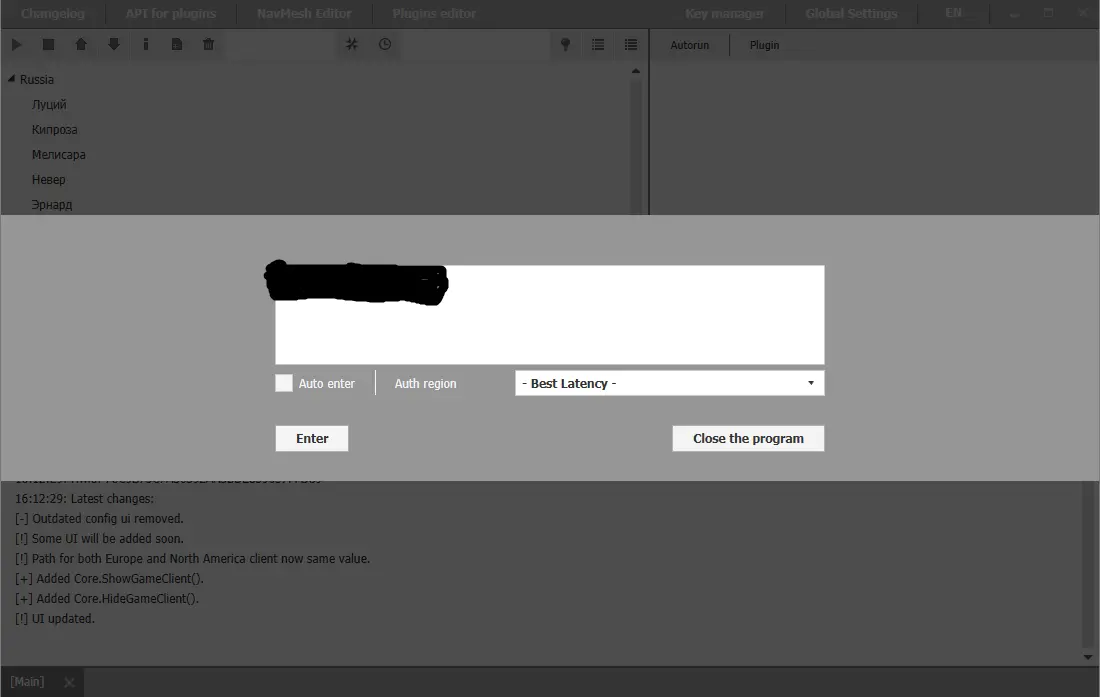Viewport: 1100px width, 697px height.
Task: Select the Мелисара server in the list
Action: point(59,155)
